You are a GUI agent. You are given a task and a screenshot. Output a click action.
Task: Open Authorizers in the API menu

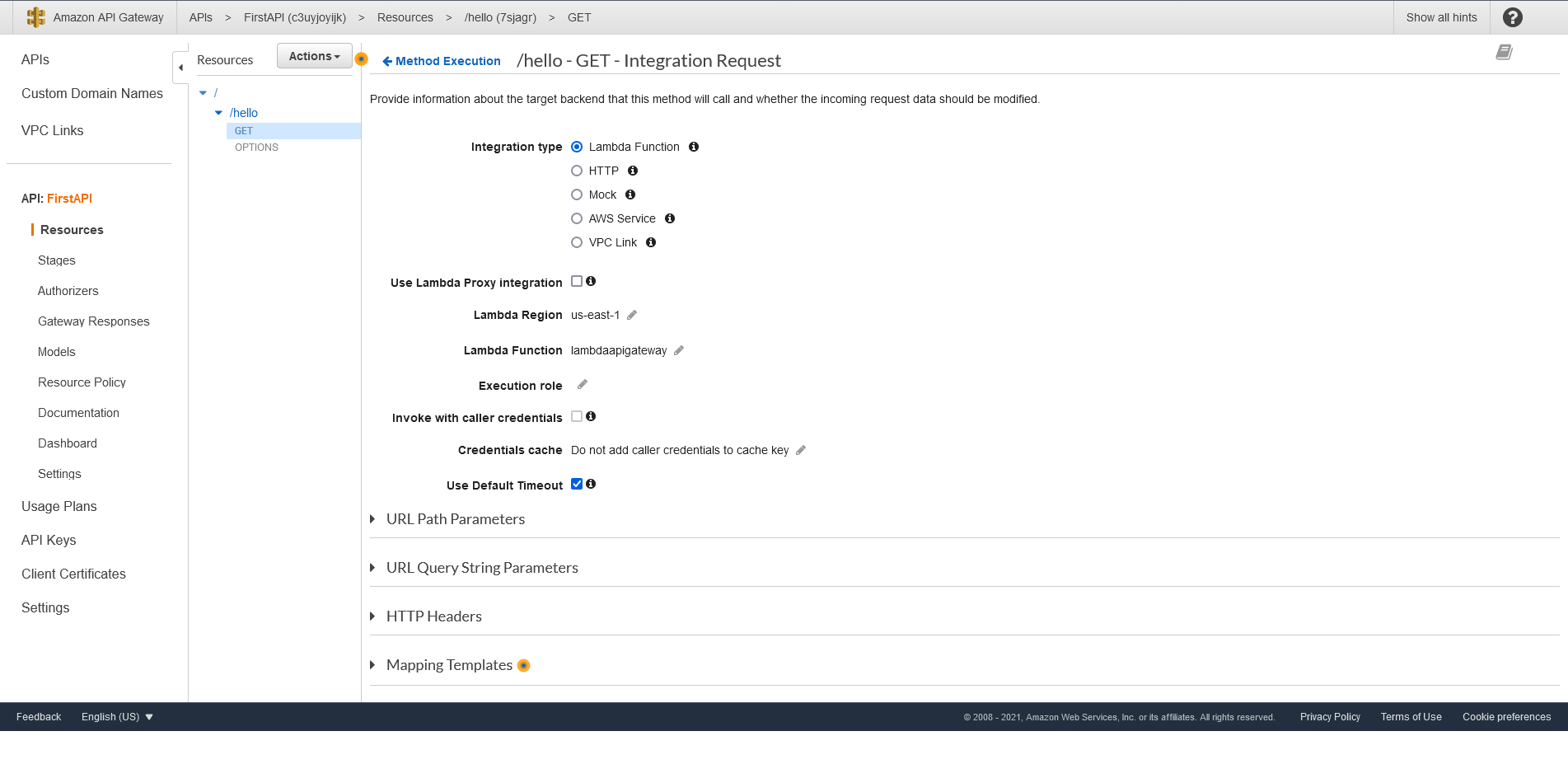(x=68, y=291)
